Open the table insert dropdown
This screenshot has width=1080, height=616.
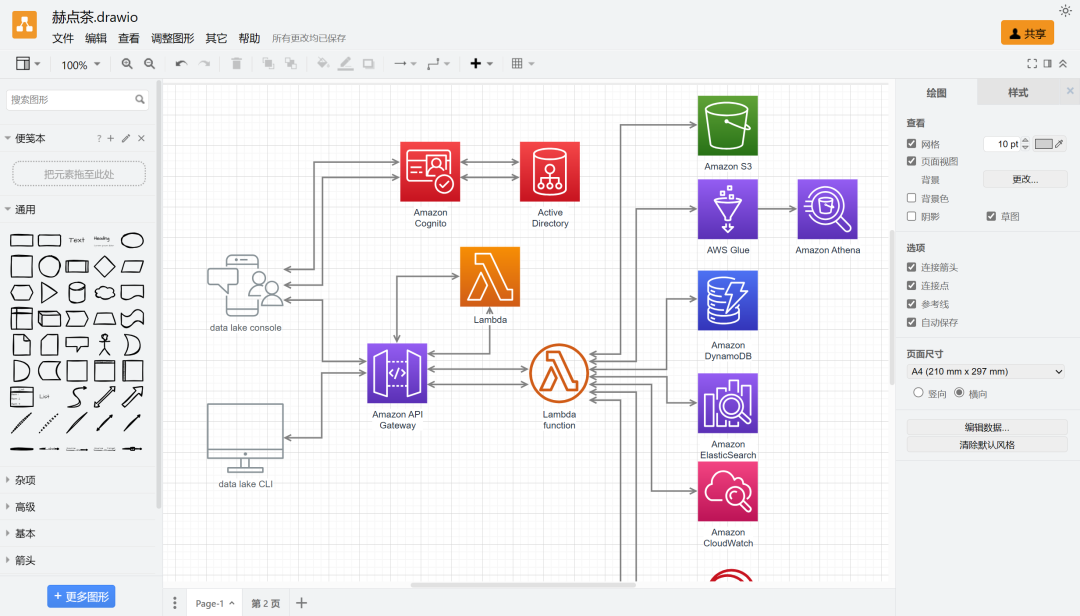[x=523, y=63]
